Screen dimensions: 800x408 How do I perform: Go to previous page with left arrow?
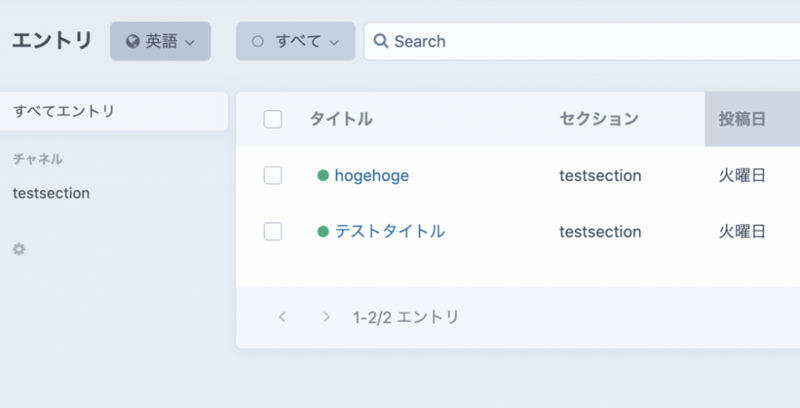click(283, 317)
